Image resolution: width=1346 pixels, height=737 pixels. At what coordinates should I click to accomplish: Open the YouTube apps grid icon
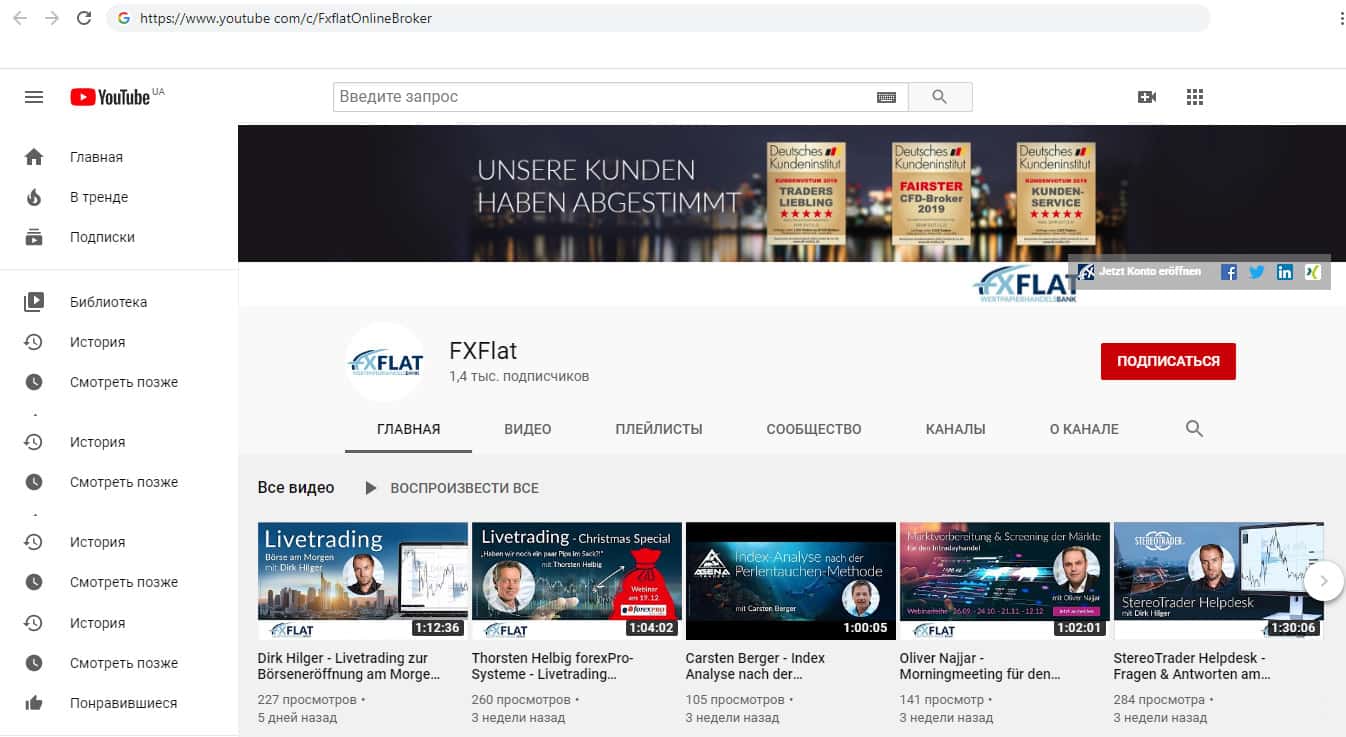1194,97
